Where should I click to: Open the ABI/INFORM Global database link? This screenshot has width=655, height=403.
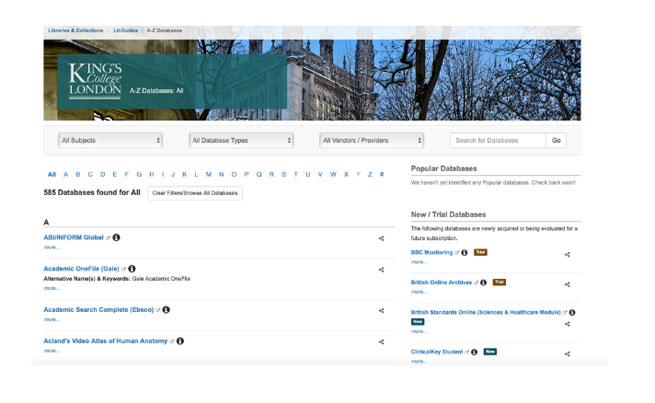tap(74, 237)
